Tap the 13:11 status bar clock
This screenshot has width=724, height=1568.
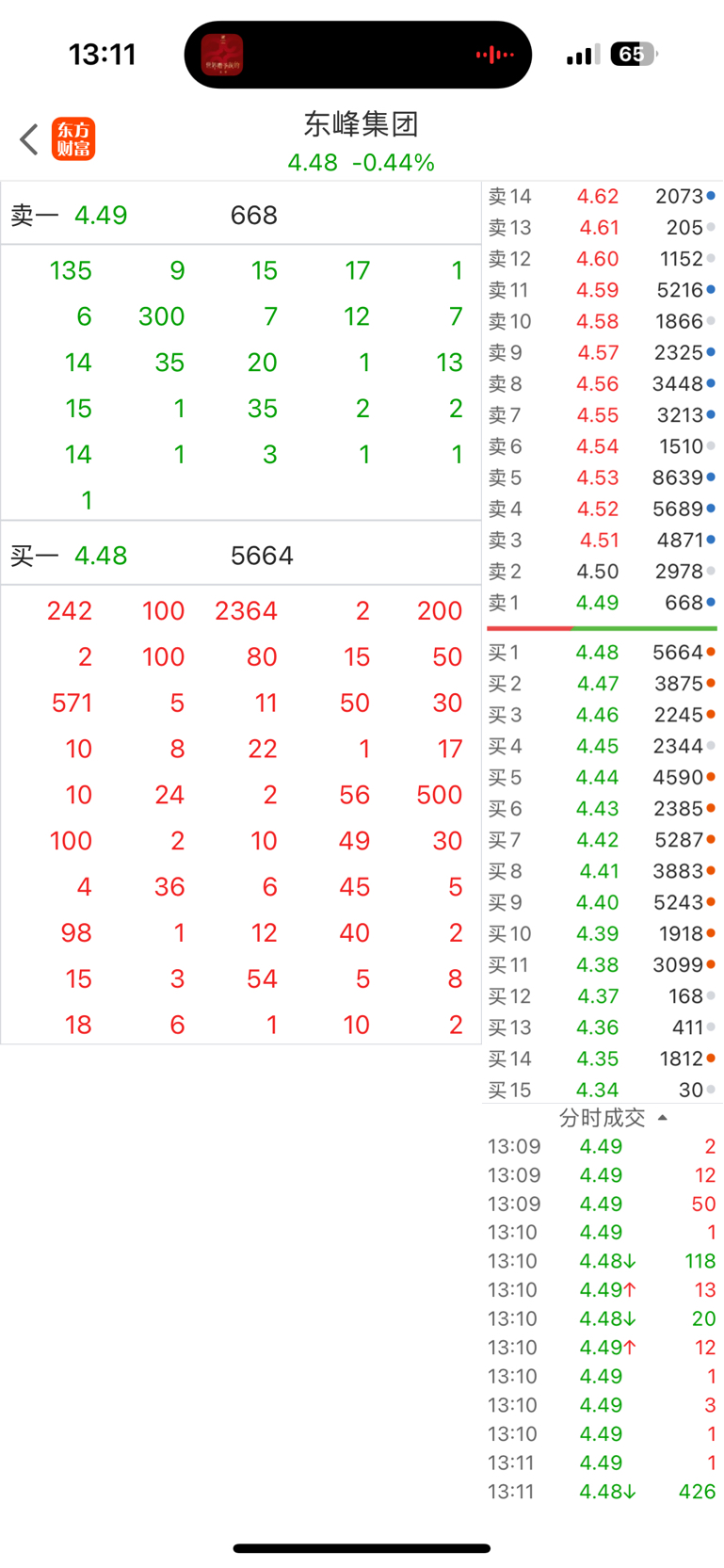point(103,55)
